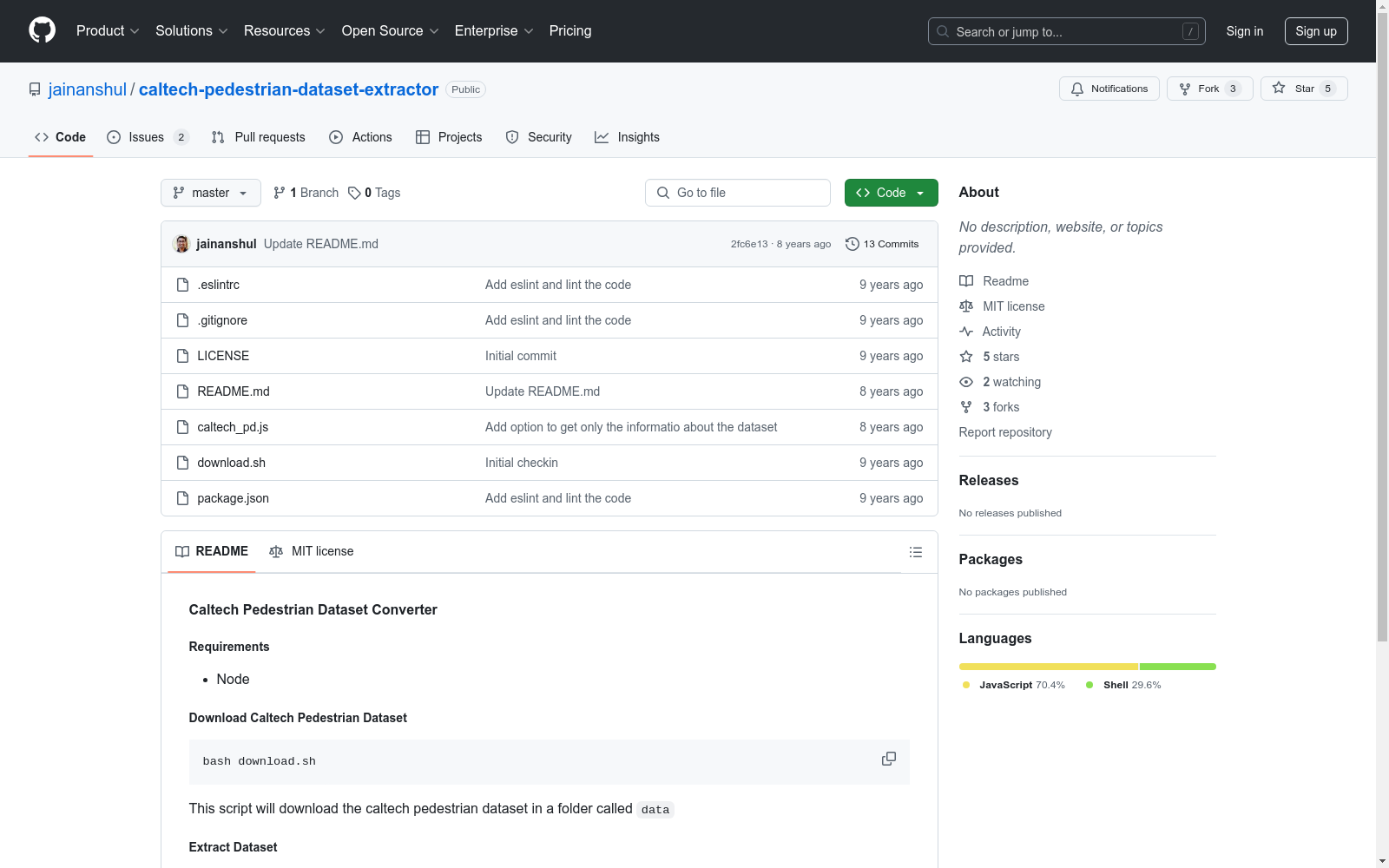Open 'Add option to get only the informatio' commit
Screen dimensions: 1389x868
(631, 427)
